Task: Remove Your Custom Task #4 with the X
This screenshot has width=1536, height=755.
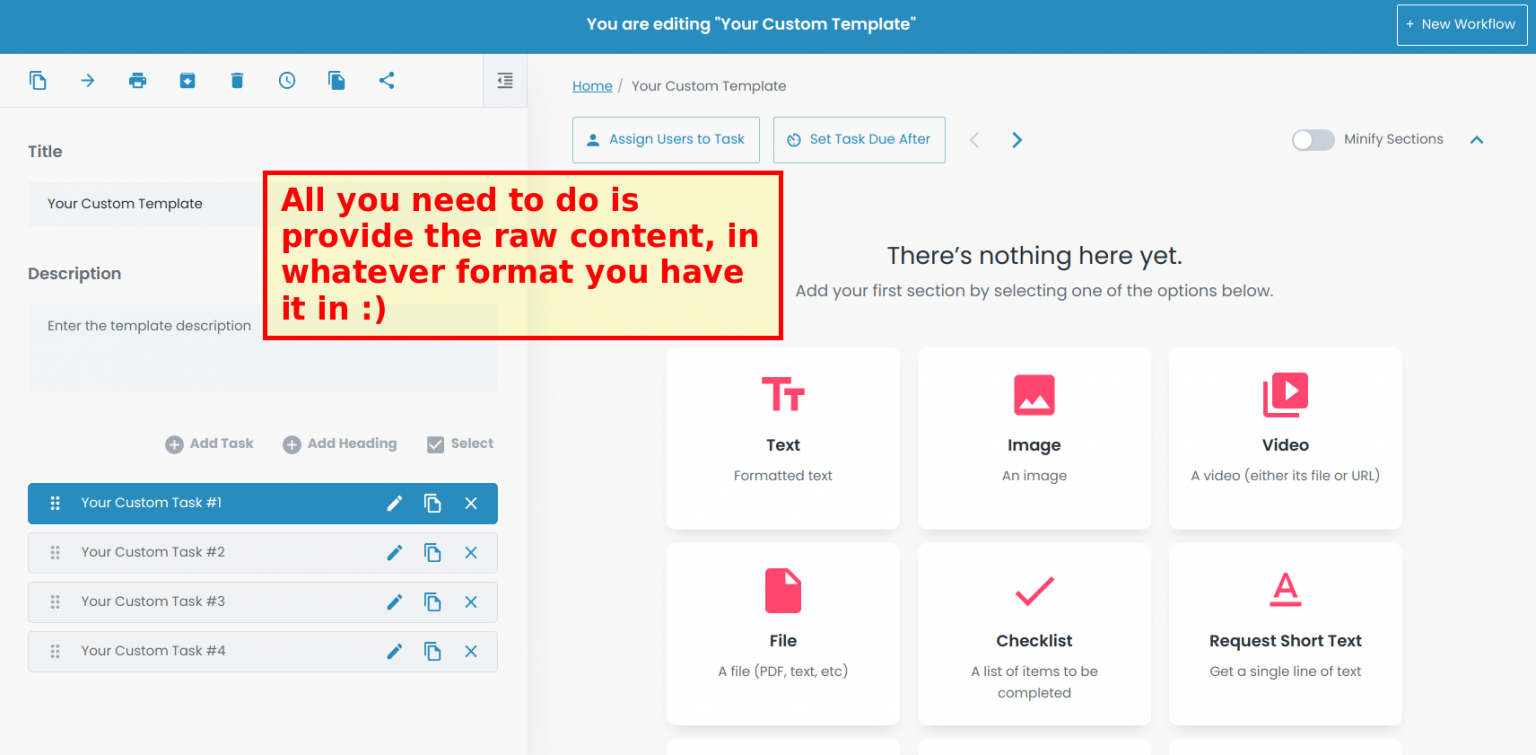Action: pyautogui.click(x=470, y=651)
